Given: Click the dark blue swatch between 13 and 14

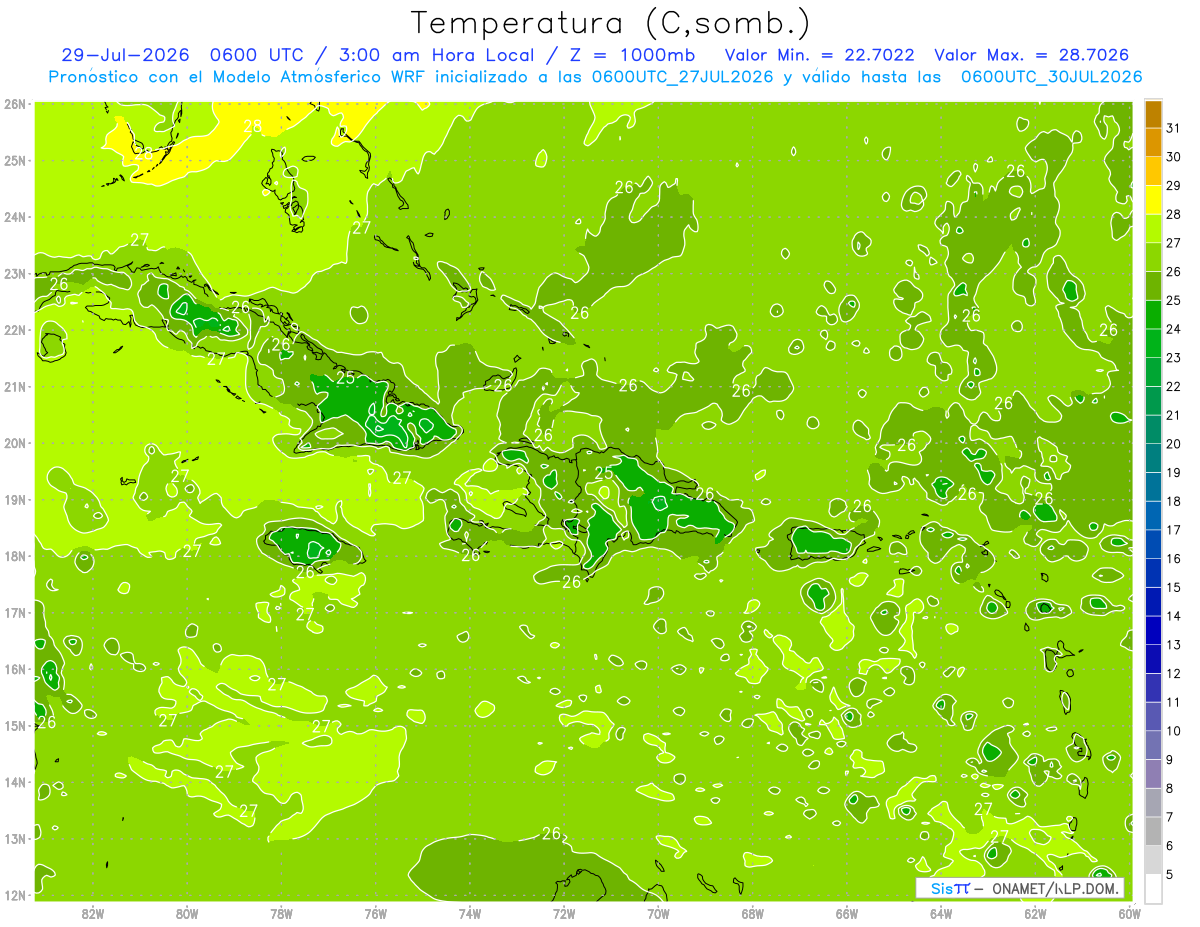Looking at the screenshot, I should pos(1153,630).
